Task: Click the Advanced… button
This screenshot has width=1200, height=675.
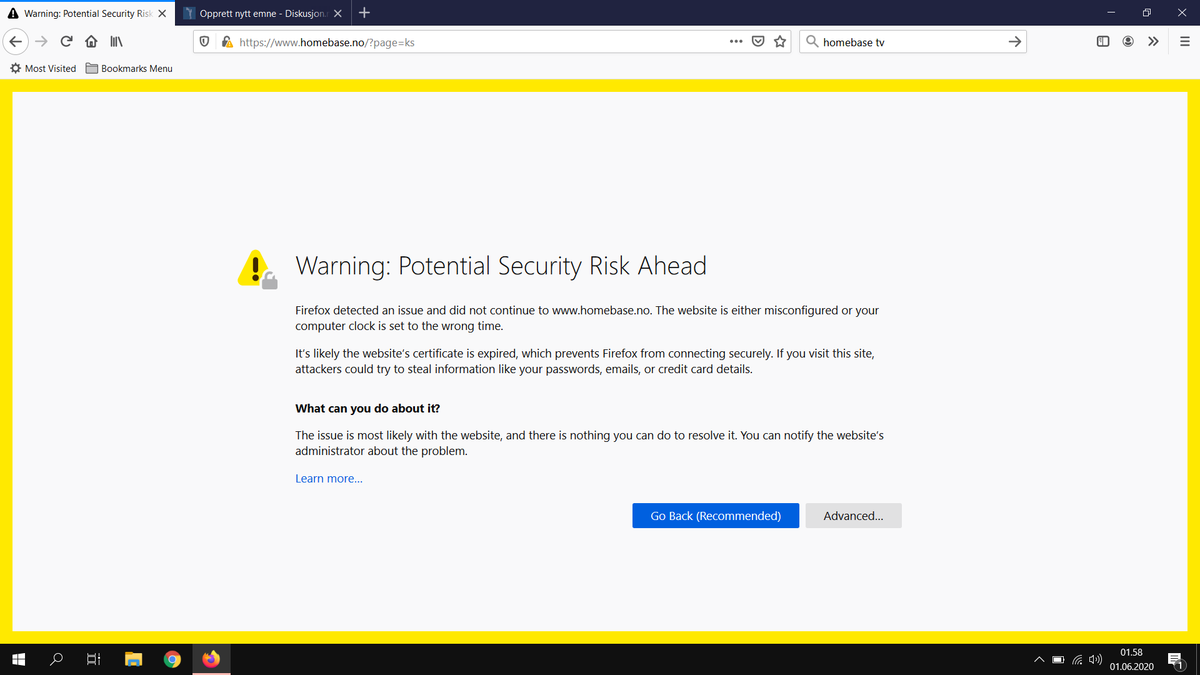Action: [853, 516]
